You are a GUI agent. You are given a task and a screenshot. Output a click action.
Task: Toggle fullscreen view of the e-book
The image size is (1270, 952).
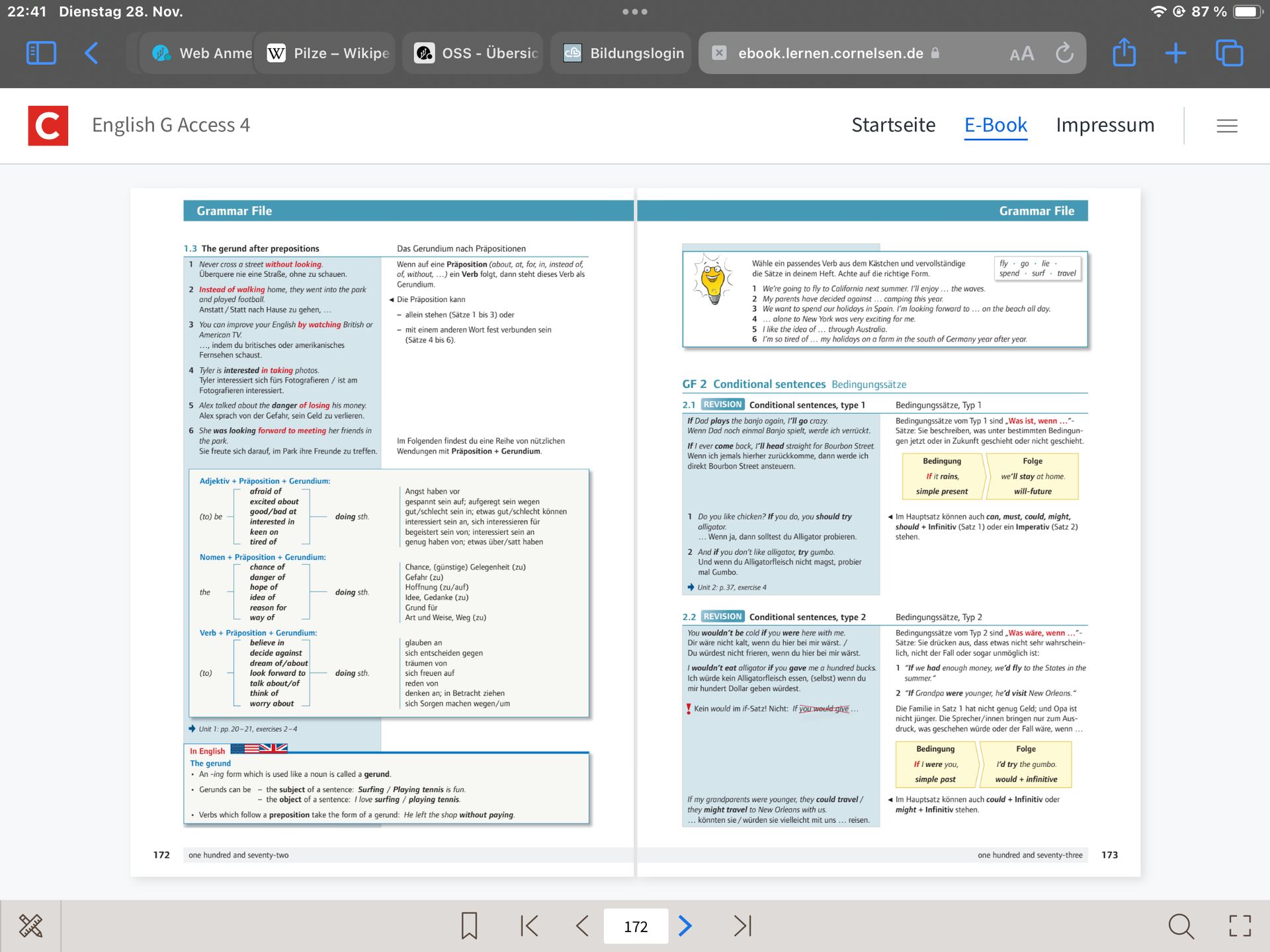tap(1240, 926)
